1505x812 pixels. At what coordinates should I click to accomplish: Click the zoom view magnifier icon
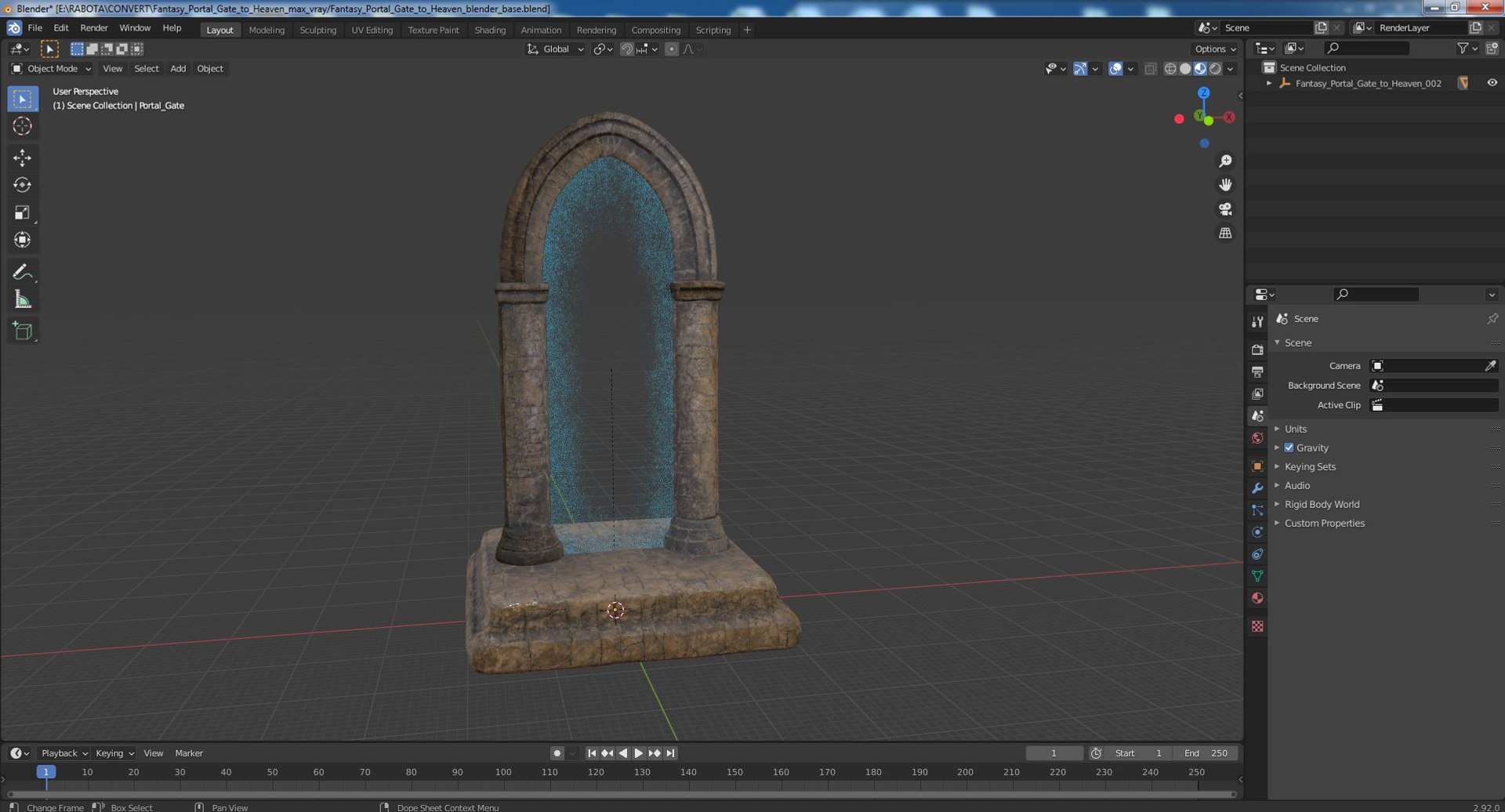tap(1225, 161)
